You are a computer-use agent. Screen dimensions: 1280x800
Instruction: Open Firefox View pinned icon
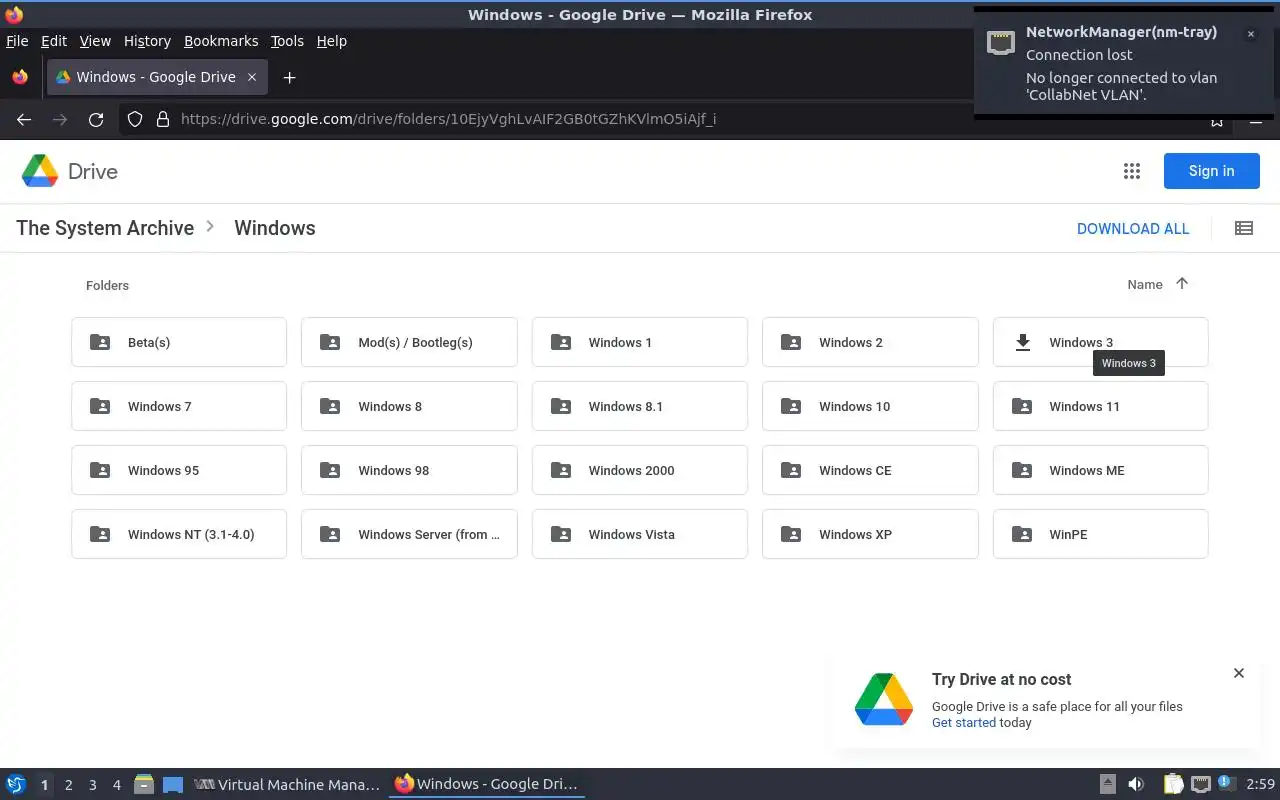tap(20, 77)
